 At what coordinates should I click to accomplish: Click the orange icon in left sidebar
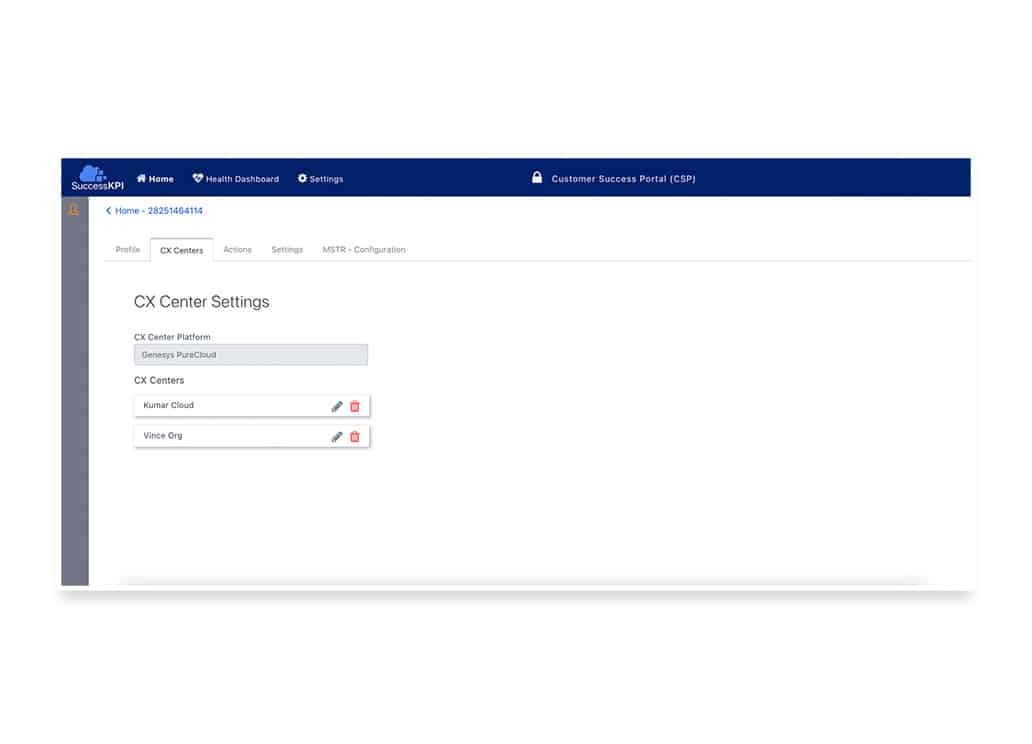73,210
